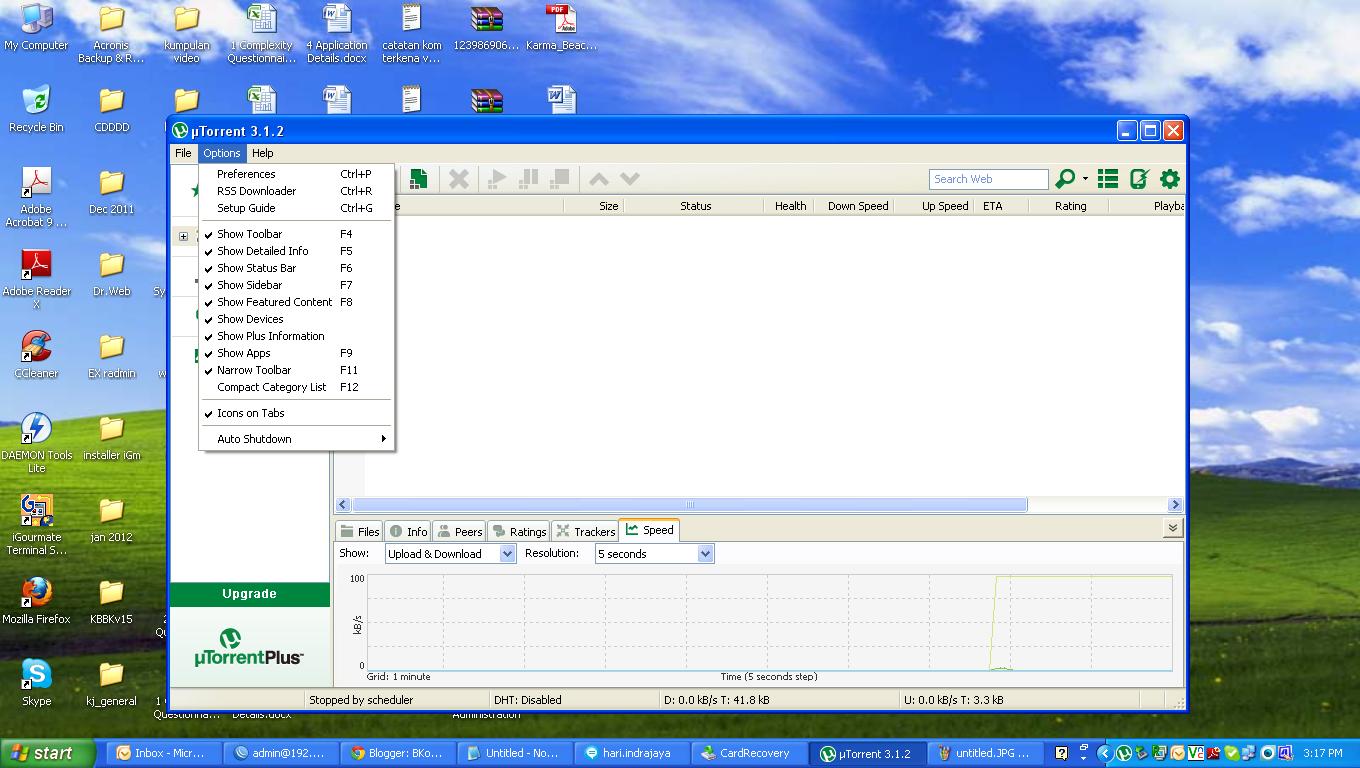The height and width of the screenshot is (768, 1360).
Task: Select the Dec 2011 folder icon
Action: [111, 192]
